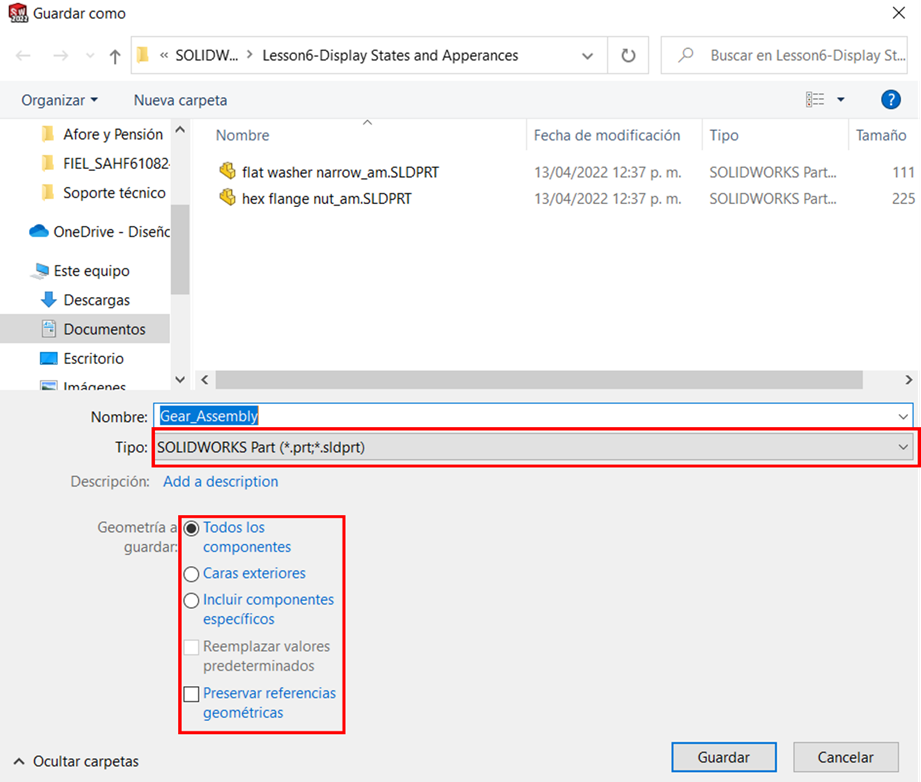Click the Imágenes folder icon

coord(48,385)
